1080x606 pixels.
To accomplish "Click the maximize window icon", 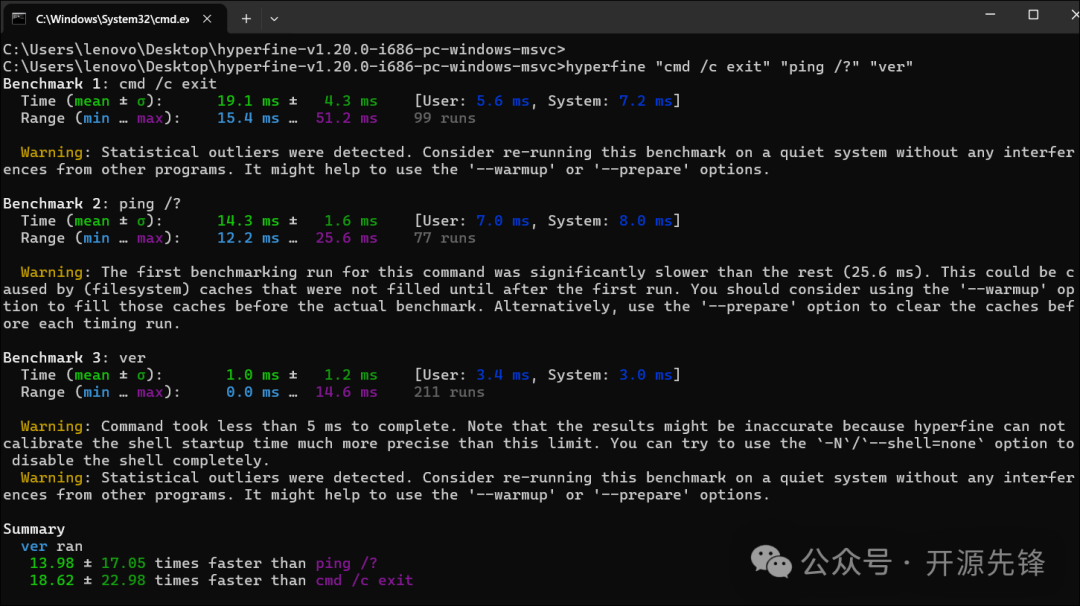I will (1032, 13).
